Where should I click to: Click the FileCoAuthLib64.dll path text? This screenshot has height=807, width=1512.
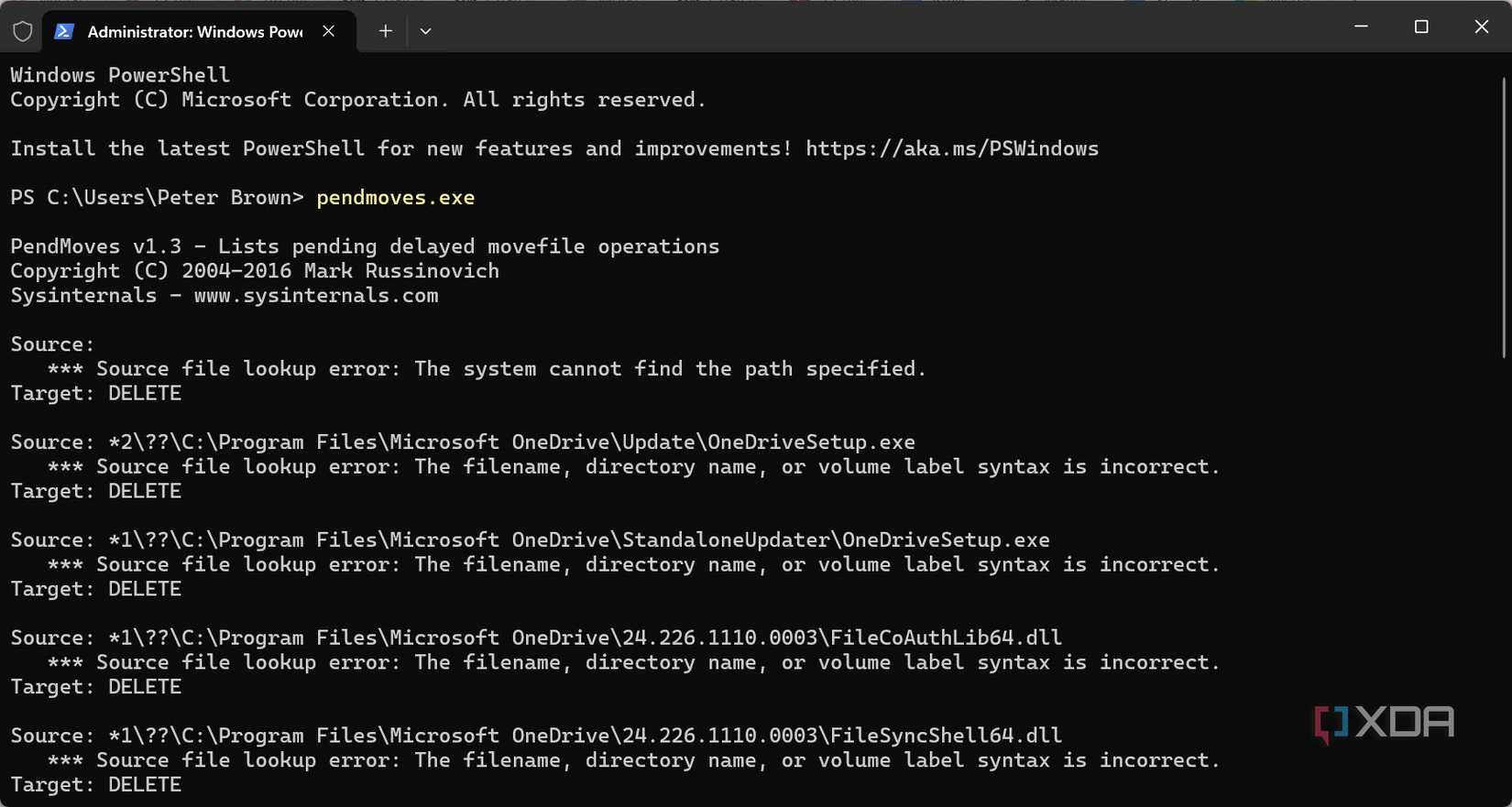point(535,637)
